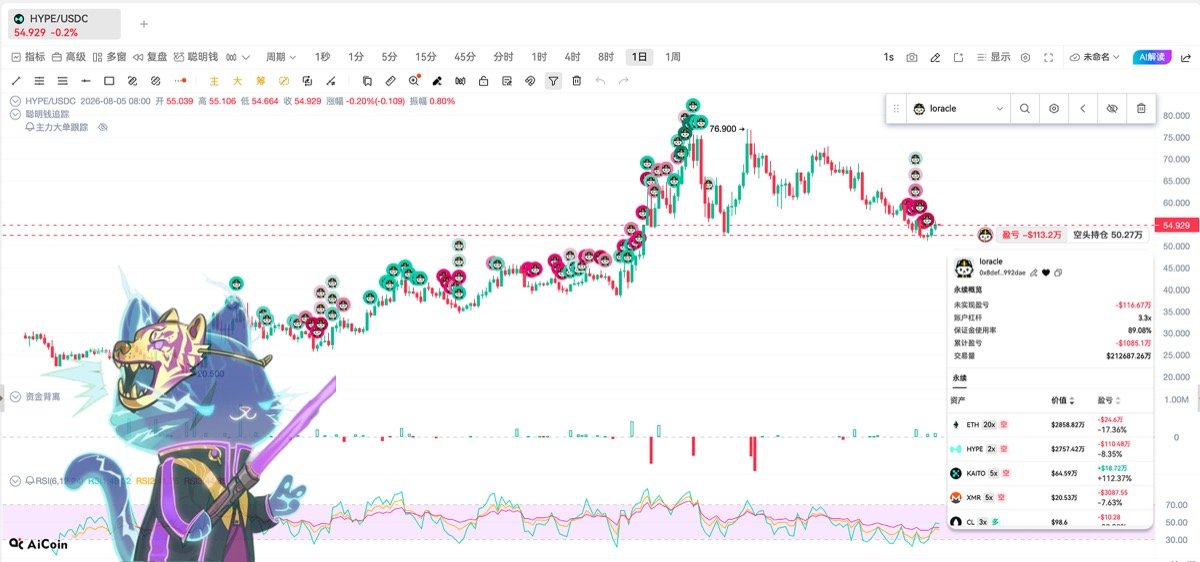Switch to 1周 timeframe
The width and height of the screenshot is (1200, 562).
click(673, 57)
